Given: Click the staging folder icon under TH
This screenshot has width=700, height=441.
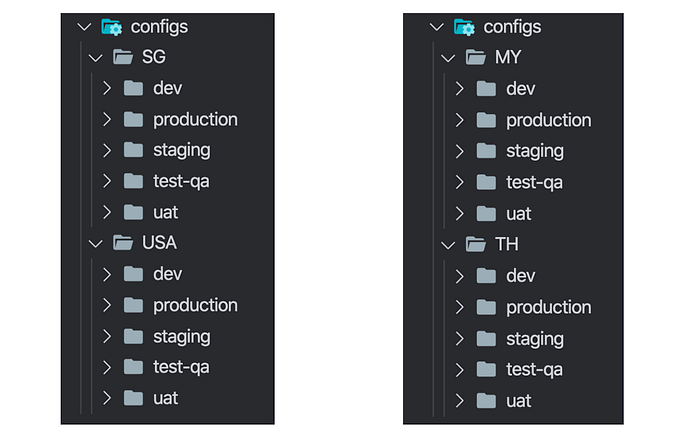Looking at the screenshot, I should pos(487,338).
